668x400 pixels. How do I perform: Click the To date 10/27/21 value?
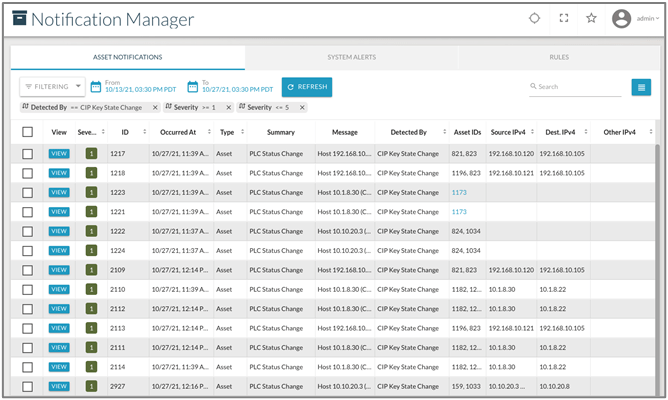(x=237, y=89)
